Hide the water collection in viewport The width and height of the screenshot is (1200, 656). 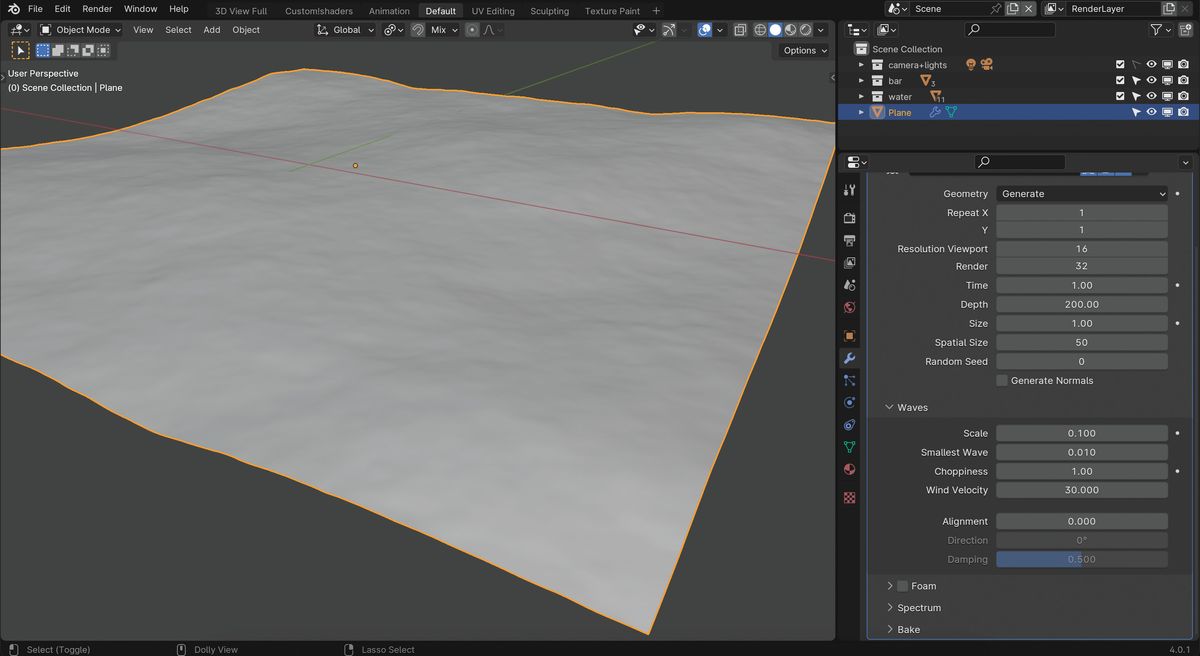1152,96
